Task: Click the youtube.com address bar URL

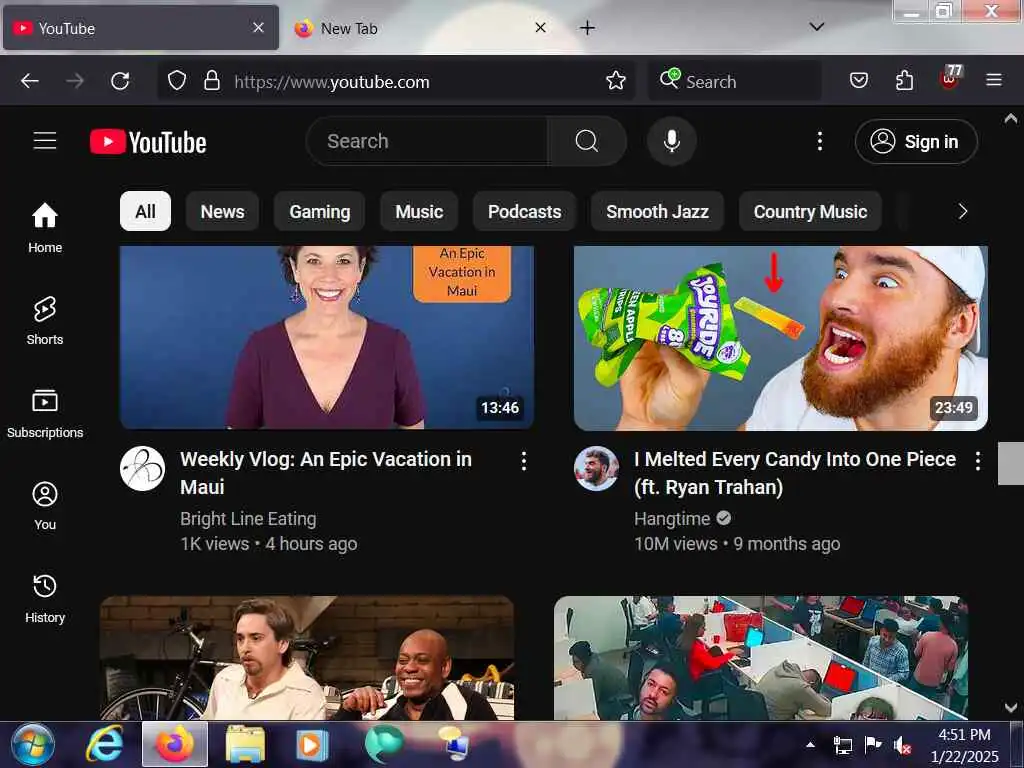Action: tap(332, 82)
